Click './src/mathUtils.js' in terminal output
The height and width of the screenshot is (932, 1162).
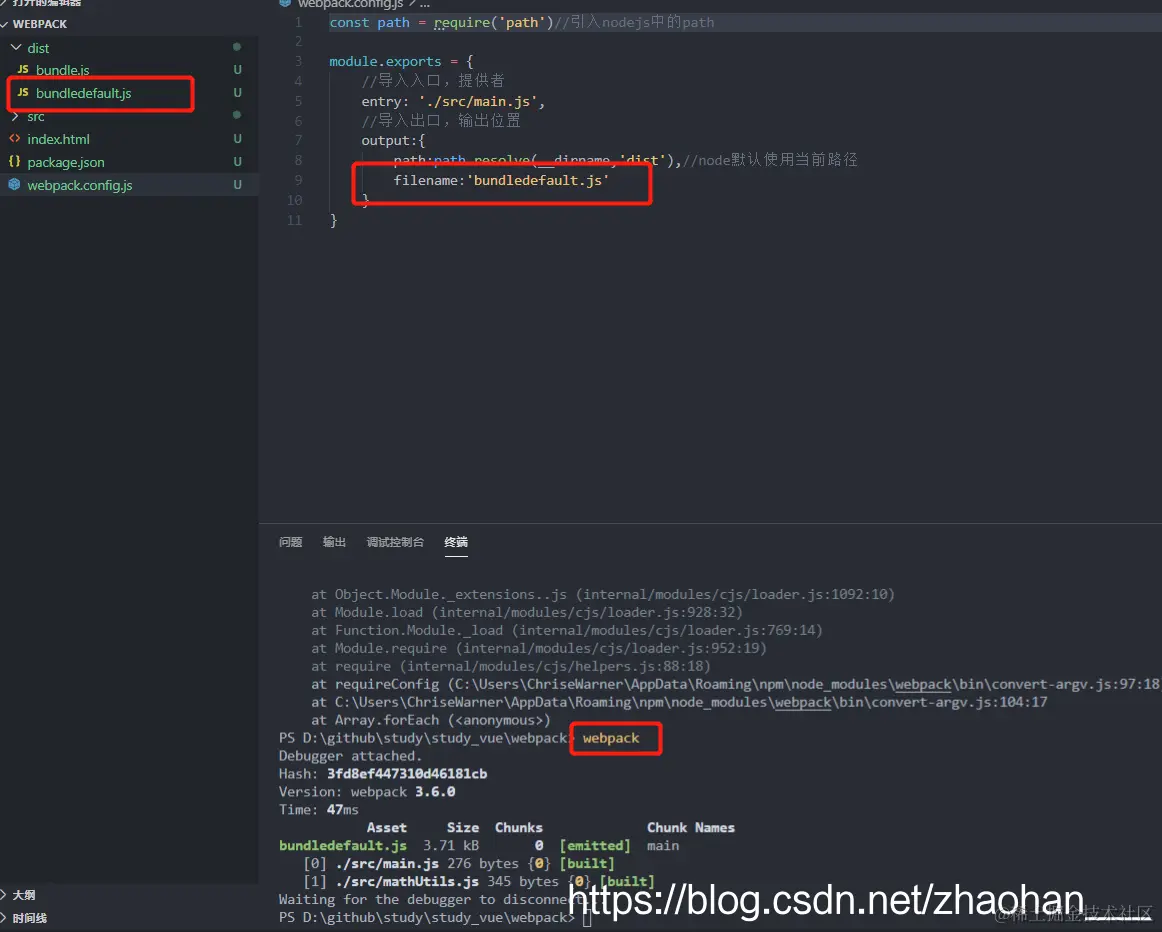pos(407,882)
